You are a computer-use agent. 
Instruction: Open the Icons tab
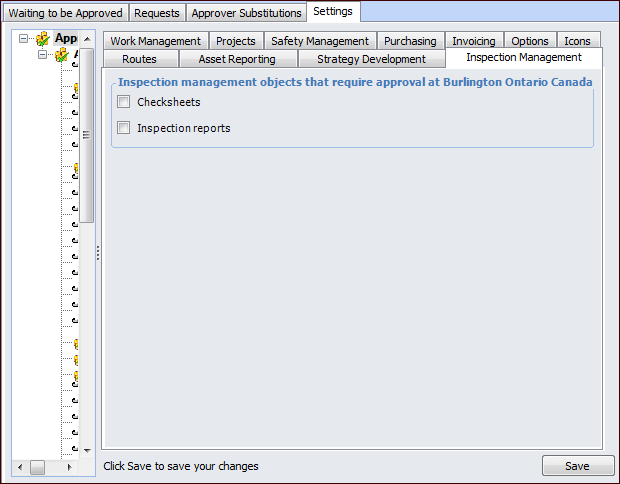pyautogui.click(x=577, y=41)
